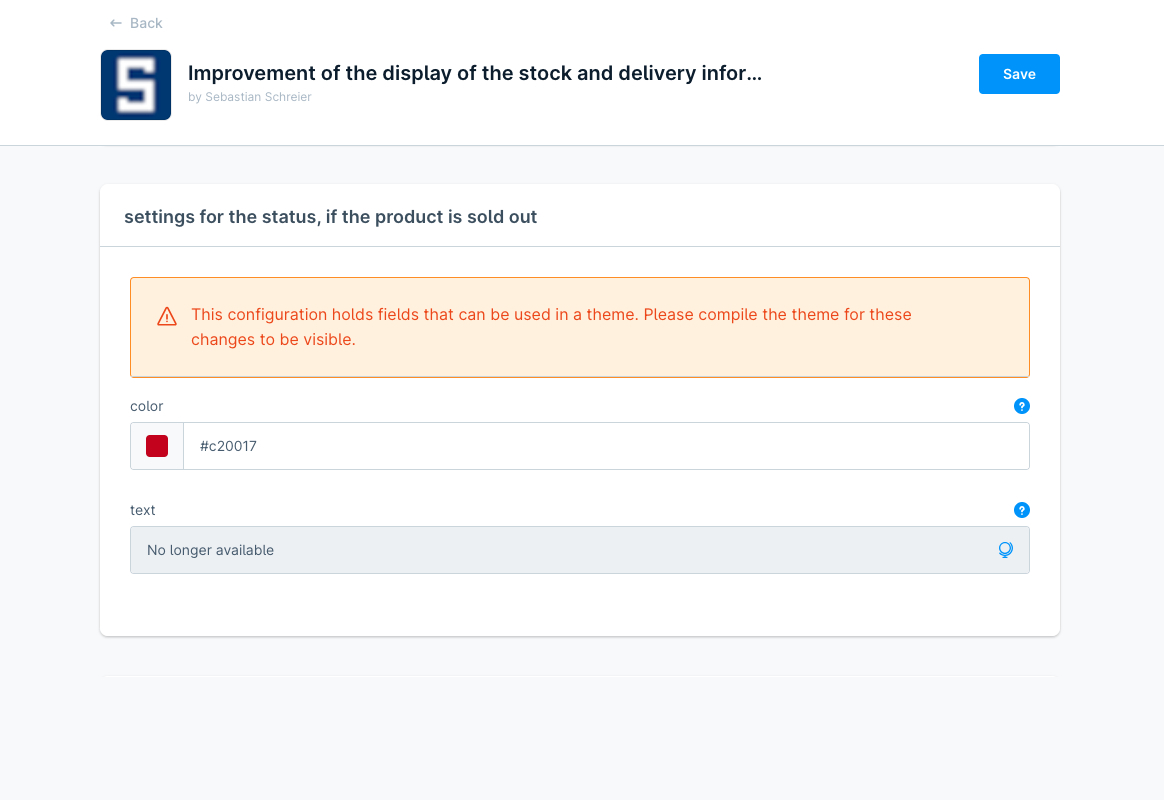Click the inheritance icon inside text field
This screenshot has width=1164, height=800.
[1005, 550]
